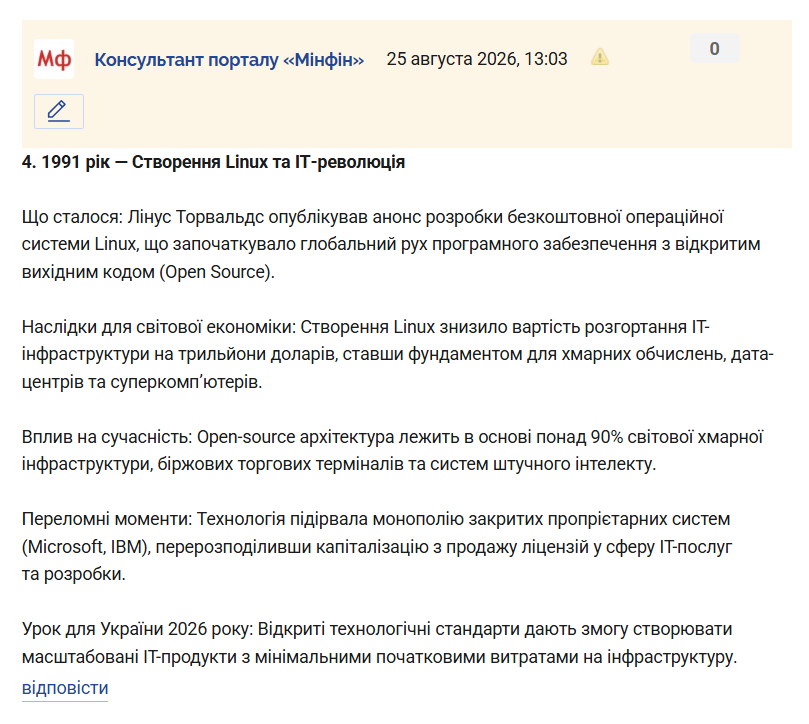Click the word суперкомп'ютерів
This screenshot has width=809, height=724.
tap(186, 382)
